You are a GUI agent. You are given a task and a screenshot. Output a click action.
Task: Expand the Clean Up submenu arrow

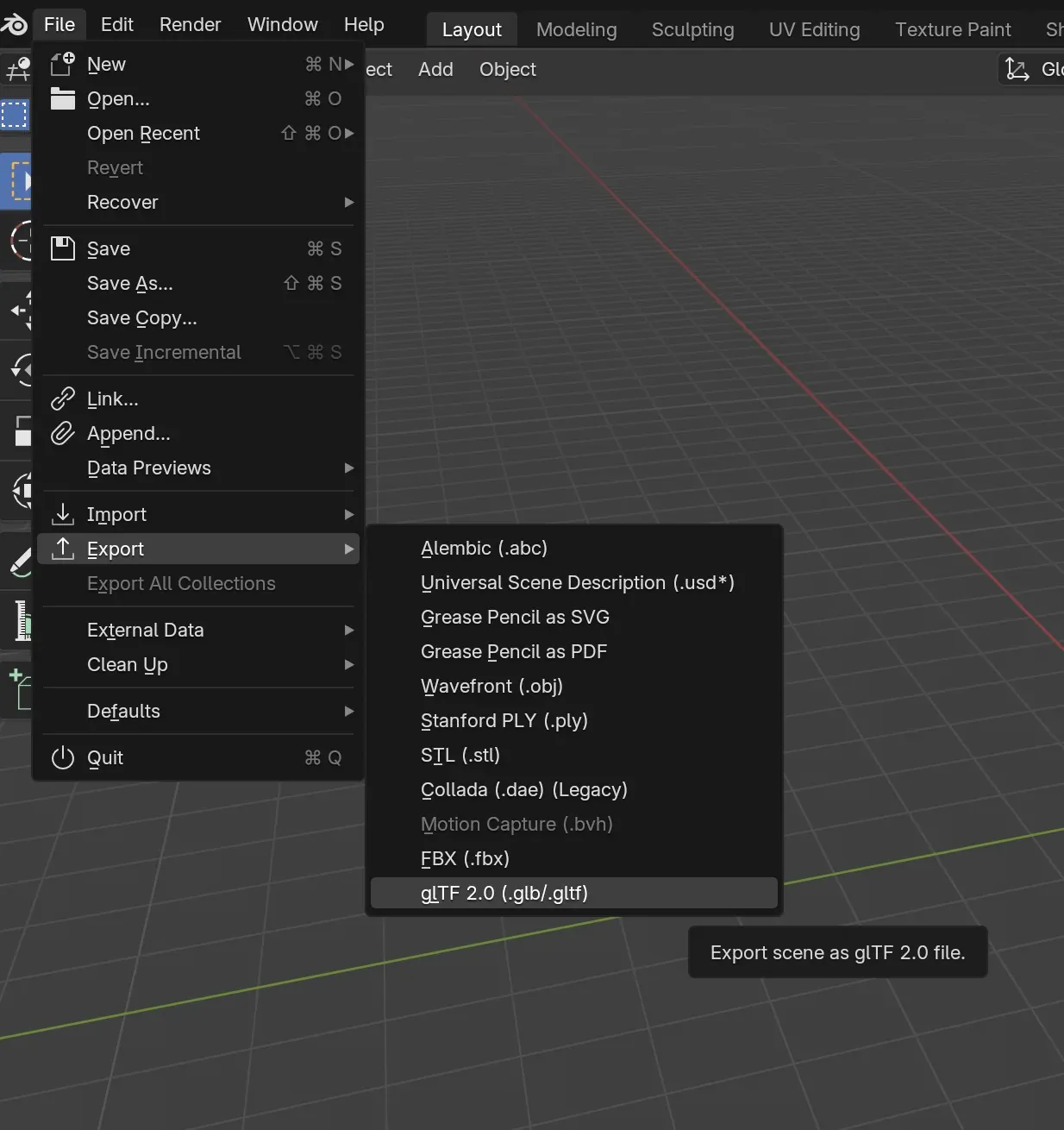tap(349, 664)
